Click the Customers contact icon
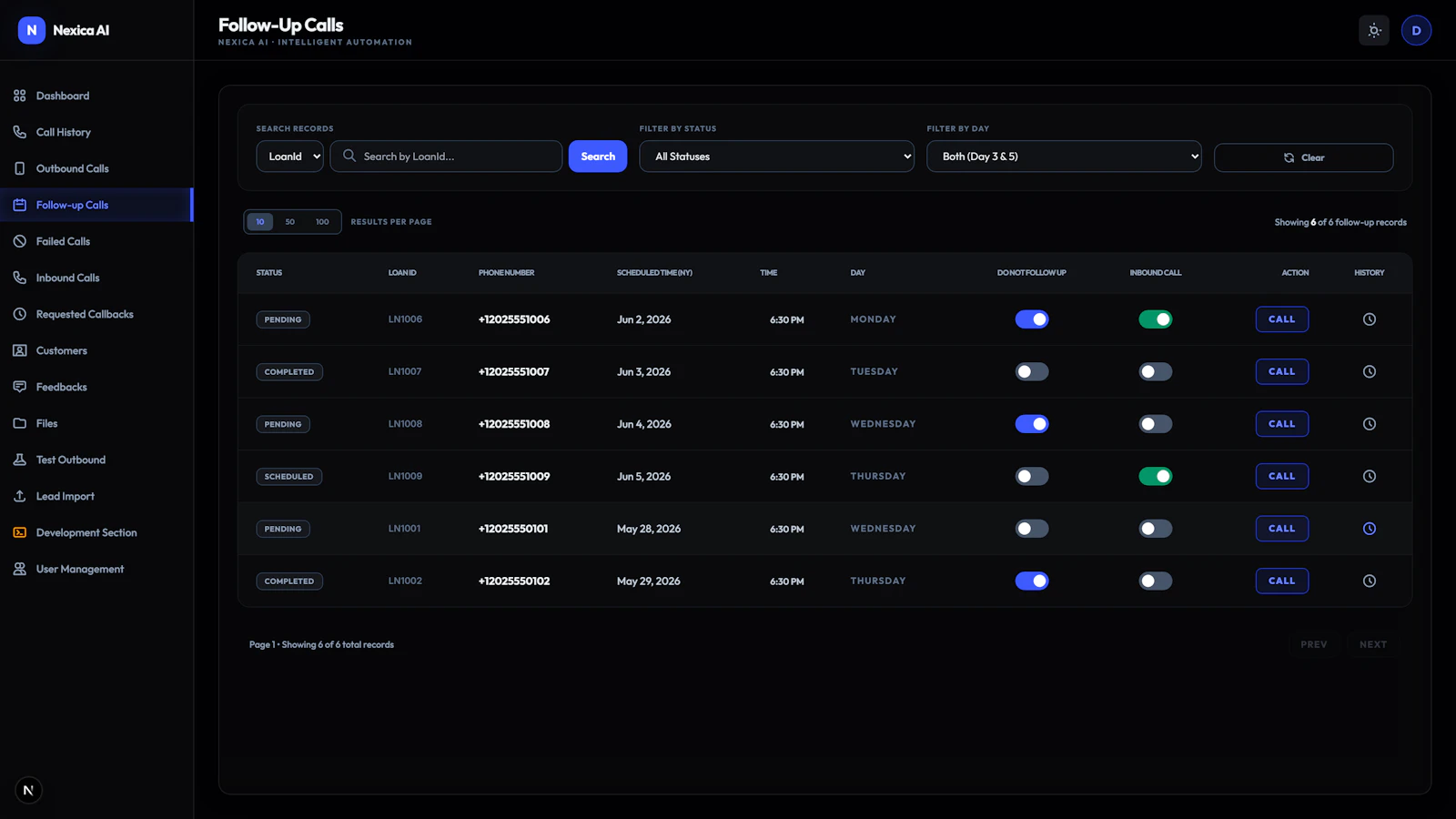Viewport: 1456px width, 819px height. pos(19,350)
